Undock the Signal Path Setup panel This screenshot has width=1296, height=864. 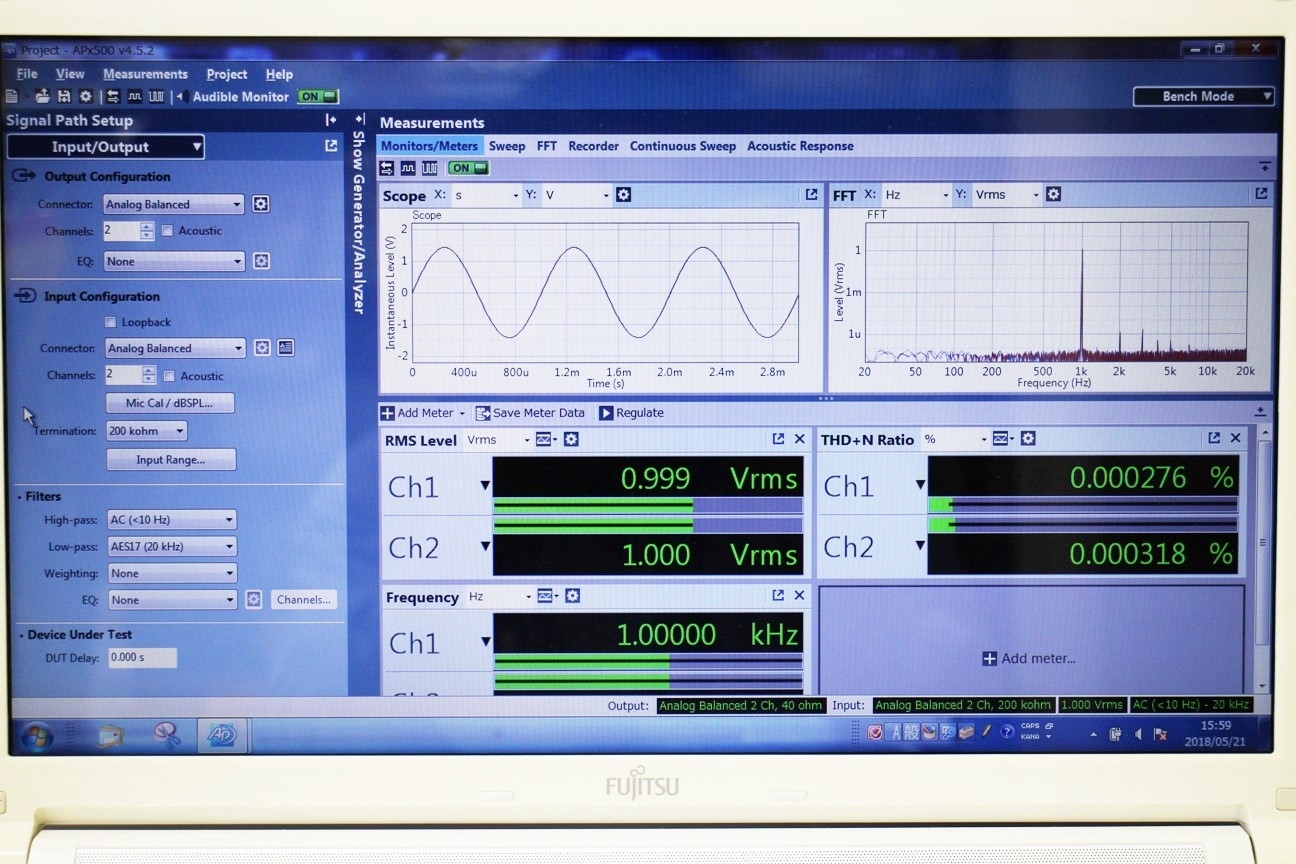pyautogui.click(x=331, y=146)
